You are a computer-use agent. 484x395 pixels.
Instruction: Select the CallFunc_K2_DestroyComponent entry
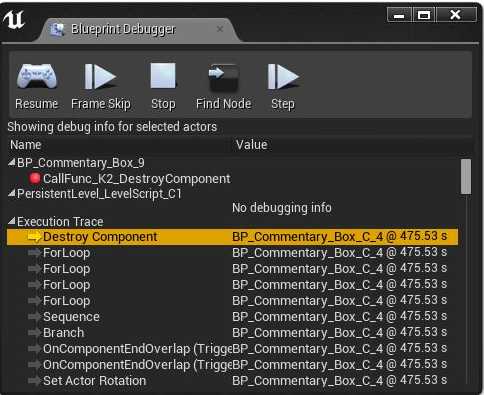[232, 179]
